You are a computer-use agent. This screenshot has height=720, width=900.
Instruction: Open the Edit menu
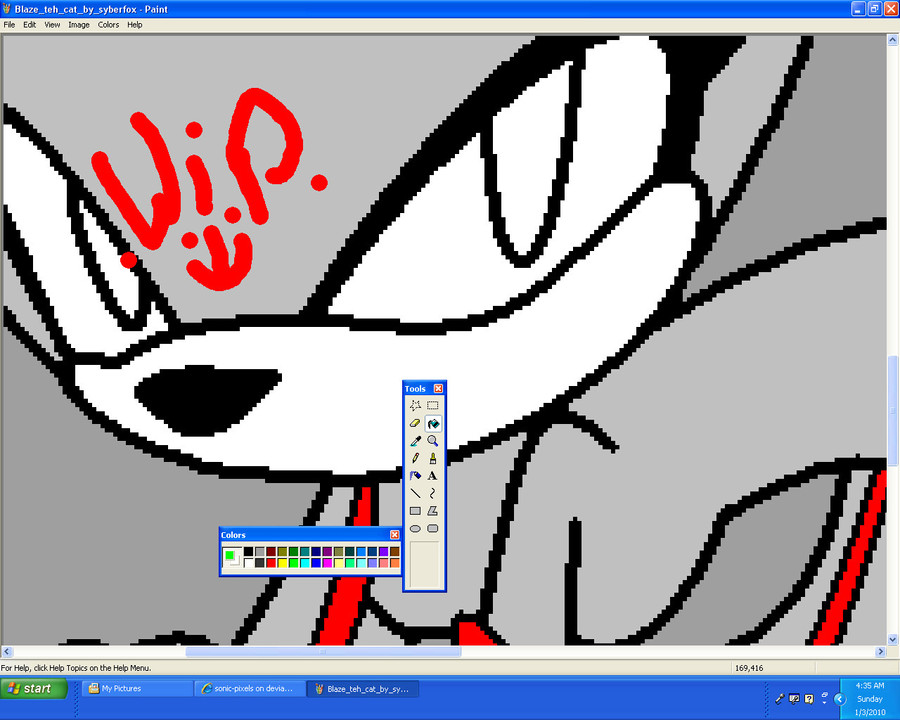click(29, 25)
